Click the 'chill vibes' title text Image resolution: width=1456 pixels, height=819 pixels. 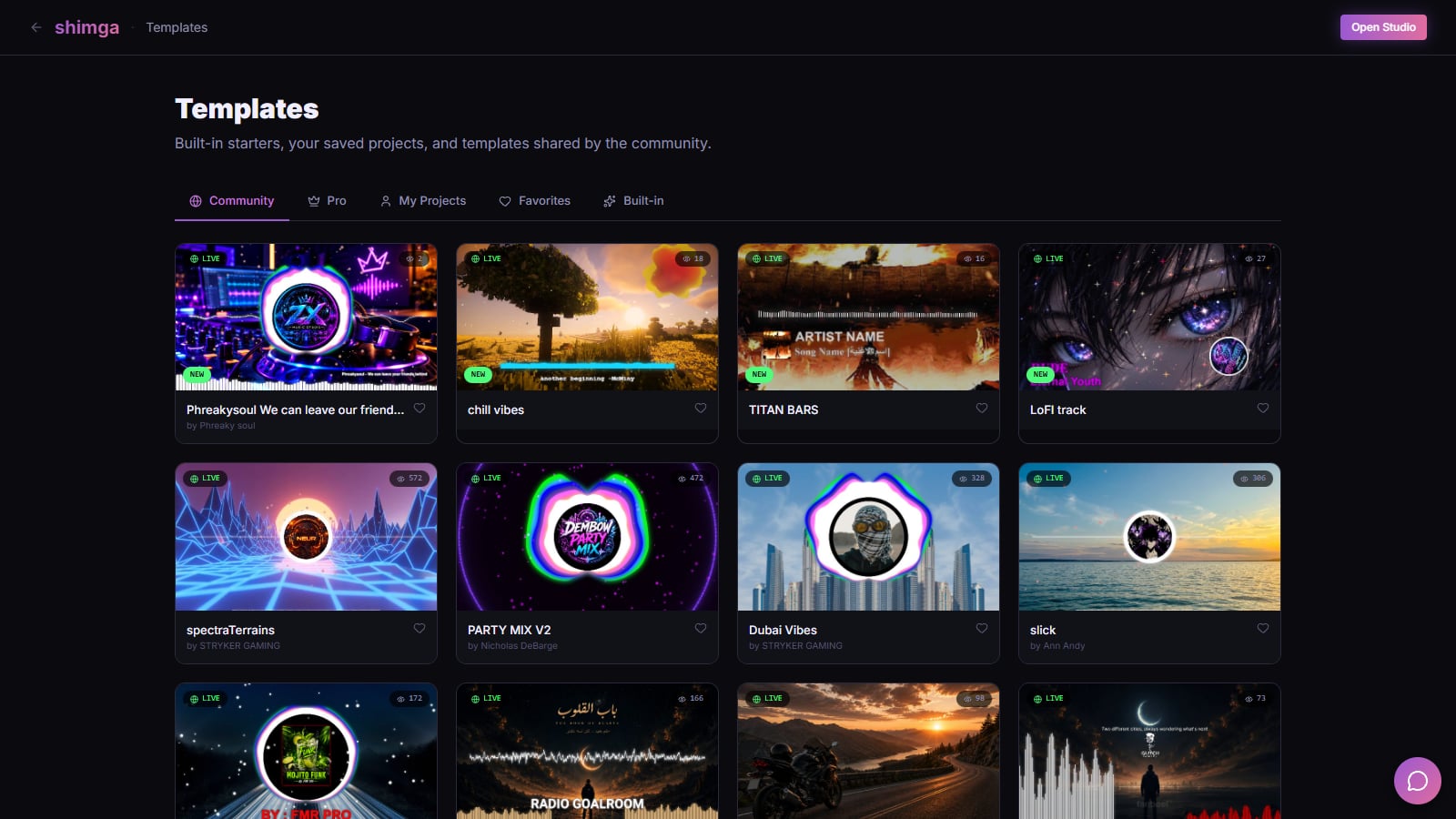pyautogui.click(x=496, y=409)
